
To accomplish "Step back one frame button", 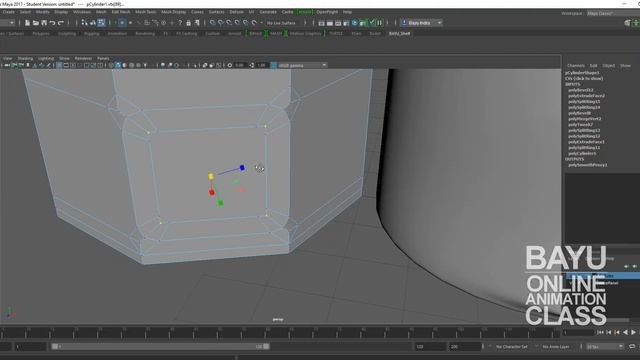I will coord(609,333).
